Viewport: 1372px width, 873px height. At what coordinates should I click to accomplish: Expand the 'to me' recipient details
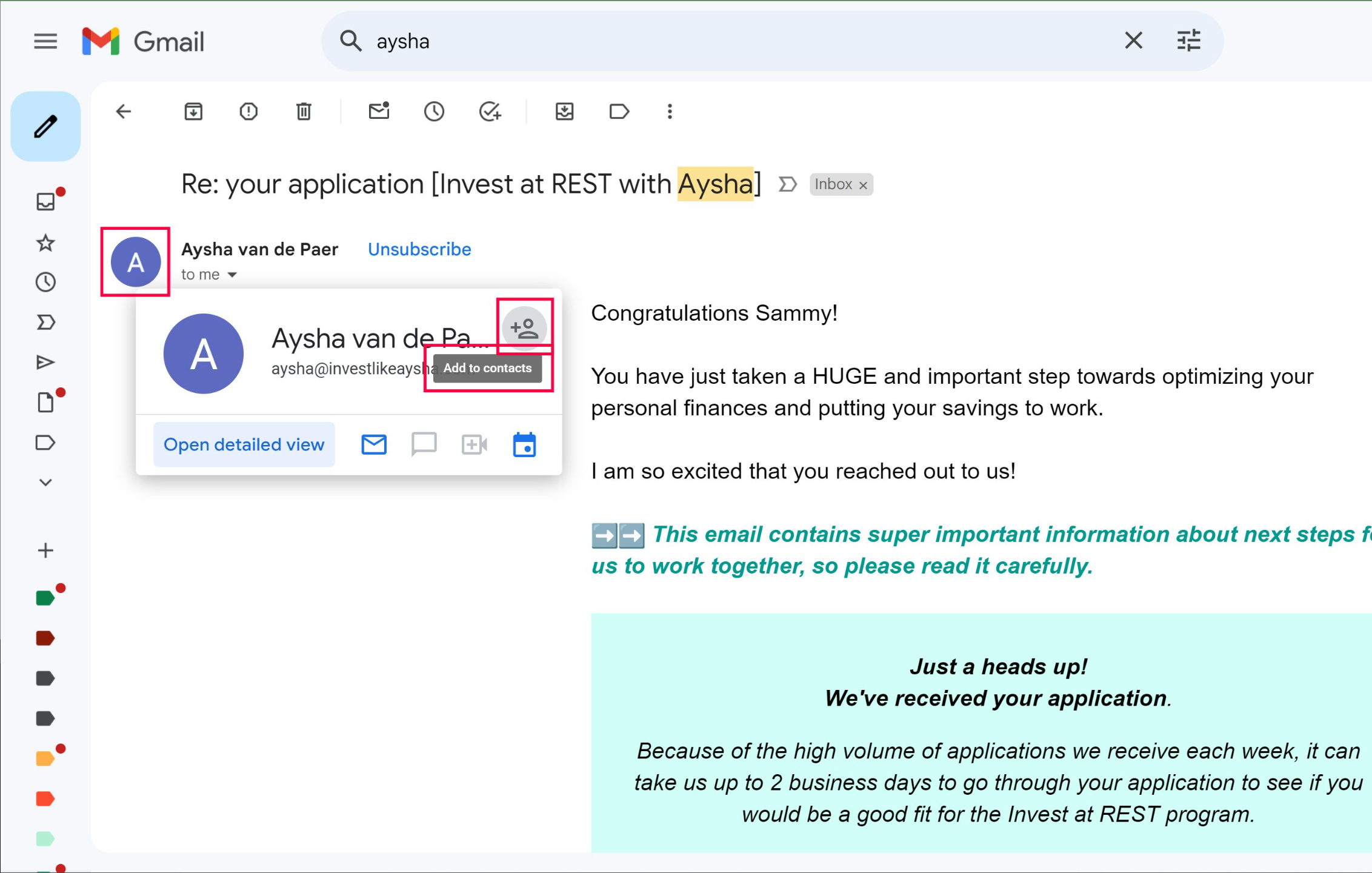click(232, 275)
